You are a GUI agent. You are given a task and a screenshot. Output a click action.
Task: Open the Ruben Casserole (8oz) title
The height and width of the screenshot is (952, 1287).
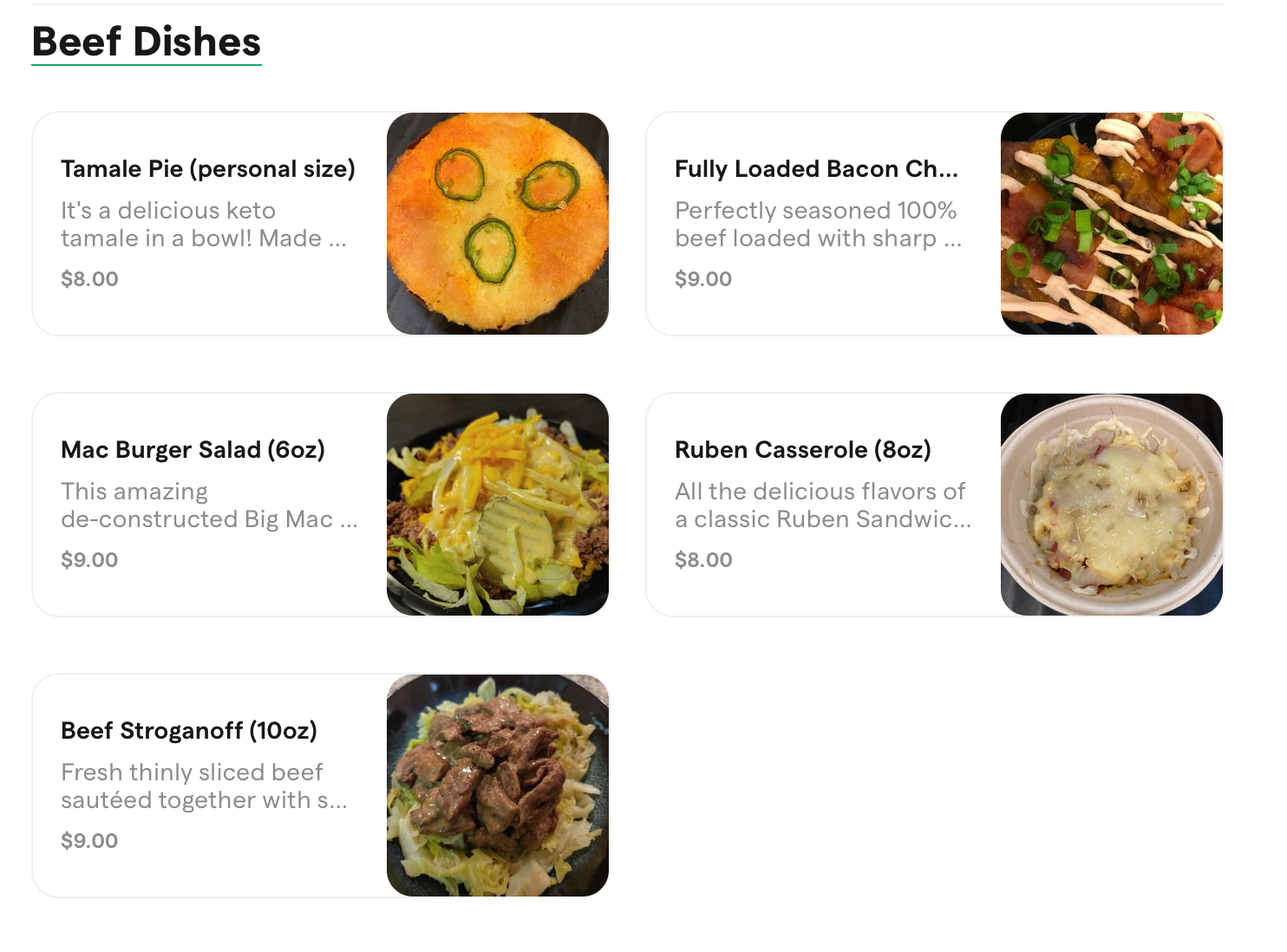point(802,449)
